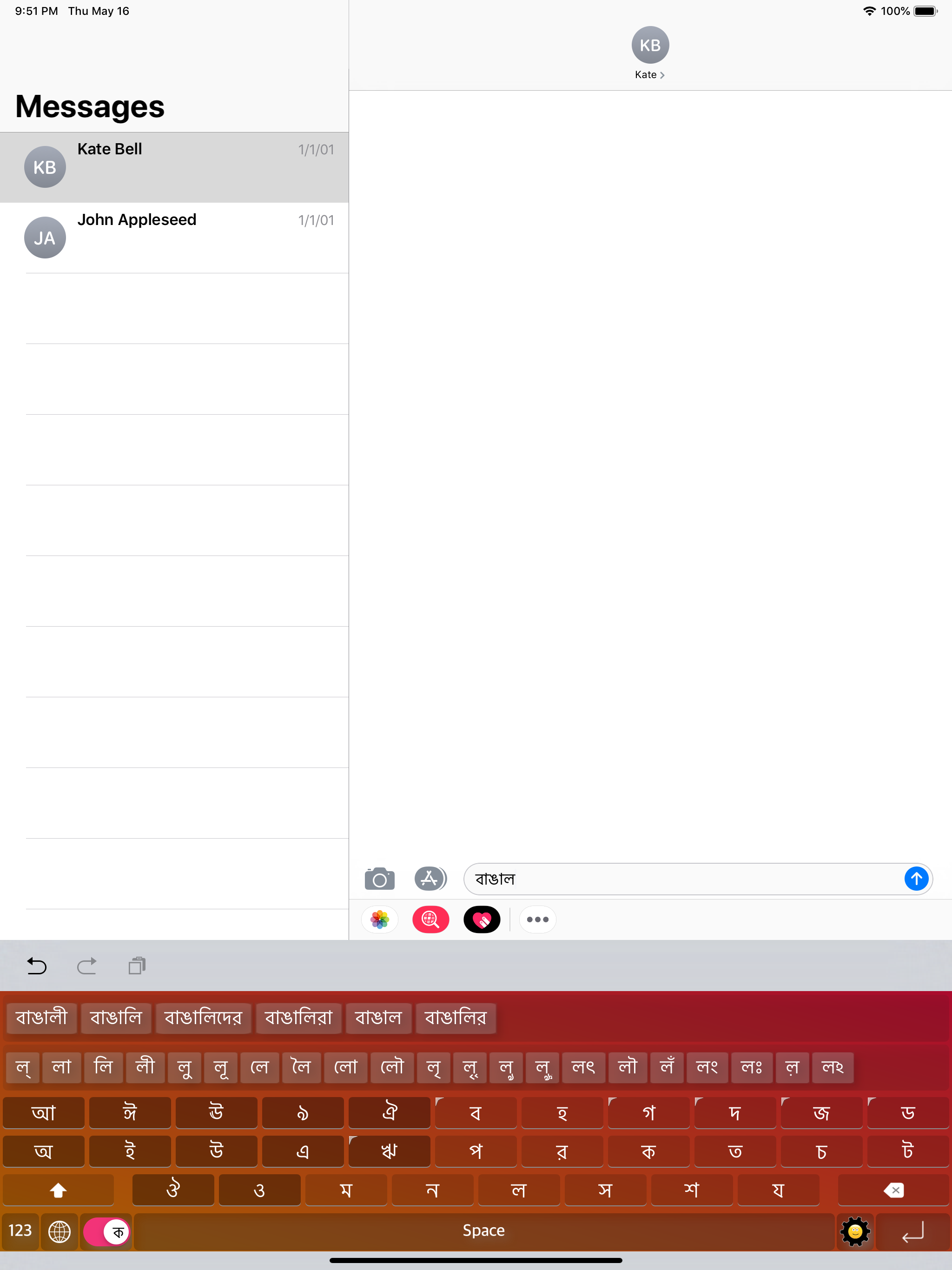
Task: Tap the ঐ key
Action: [x=389, y=1113]
